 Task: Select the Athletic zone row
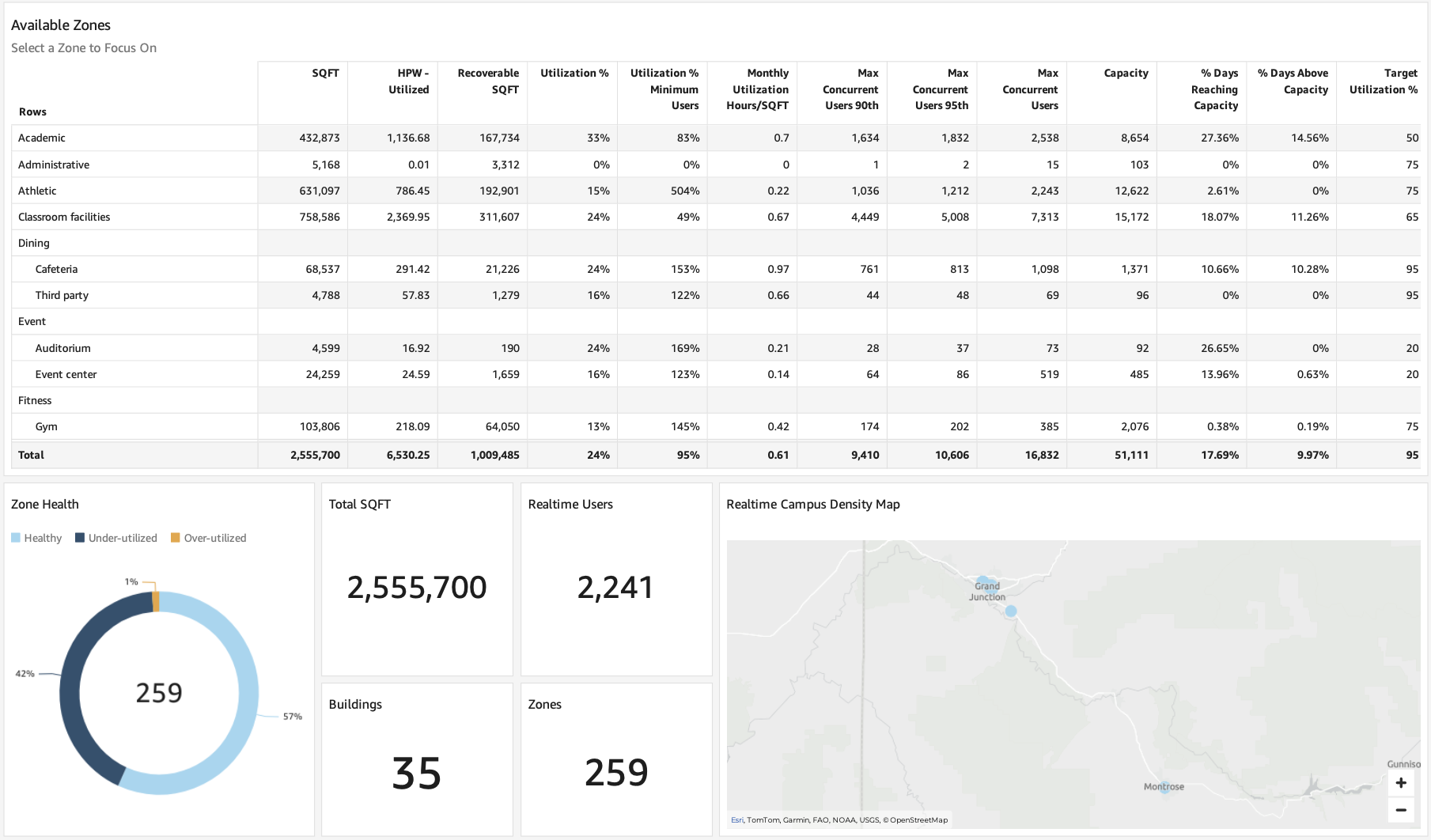716,191
